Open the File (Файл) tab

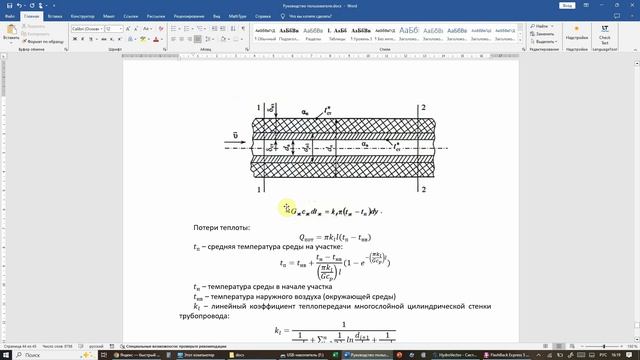coord(10,16)
